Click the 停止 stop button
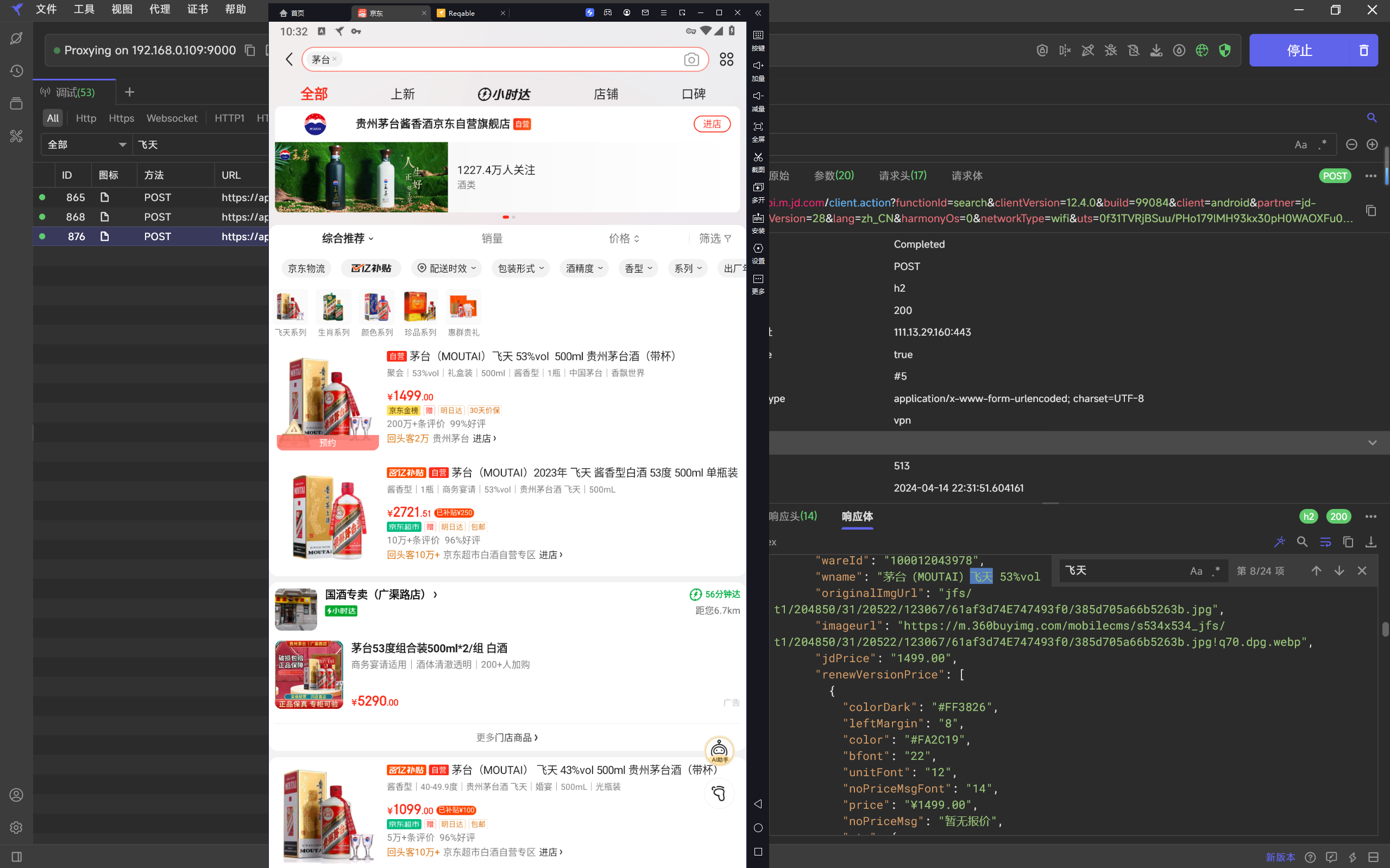Viewport: 1390px width, 868px height. click(x=1299, y=51)
